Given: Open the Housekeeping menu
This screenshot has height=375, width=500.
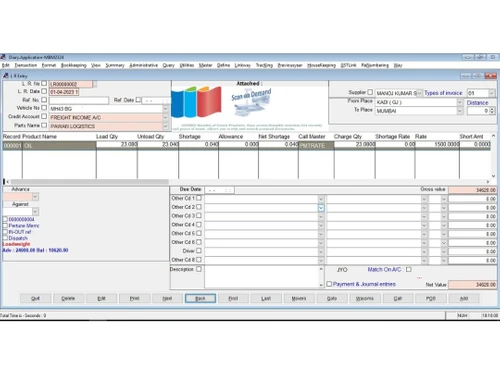Looking at the screenshot, I should (x=321, y=65).
